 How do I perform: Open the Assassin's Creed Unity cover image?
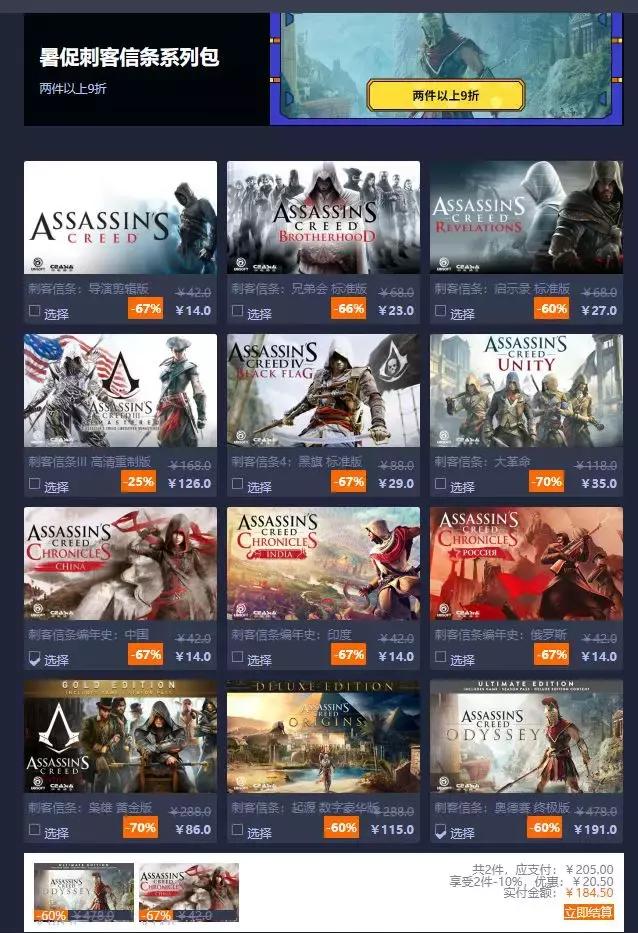526,390
